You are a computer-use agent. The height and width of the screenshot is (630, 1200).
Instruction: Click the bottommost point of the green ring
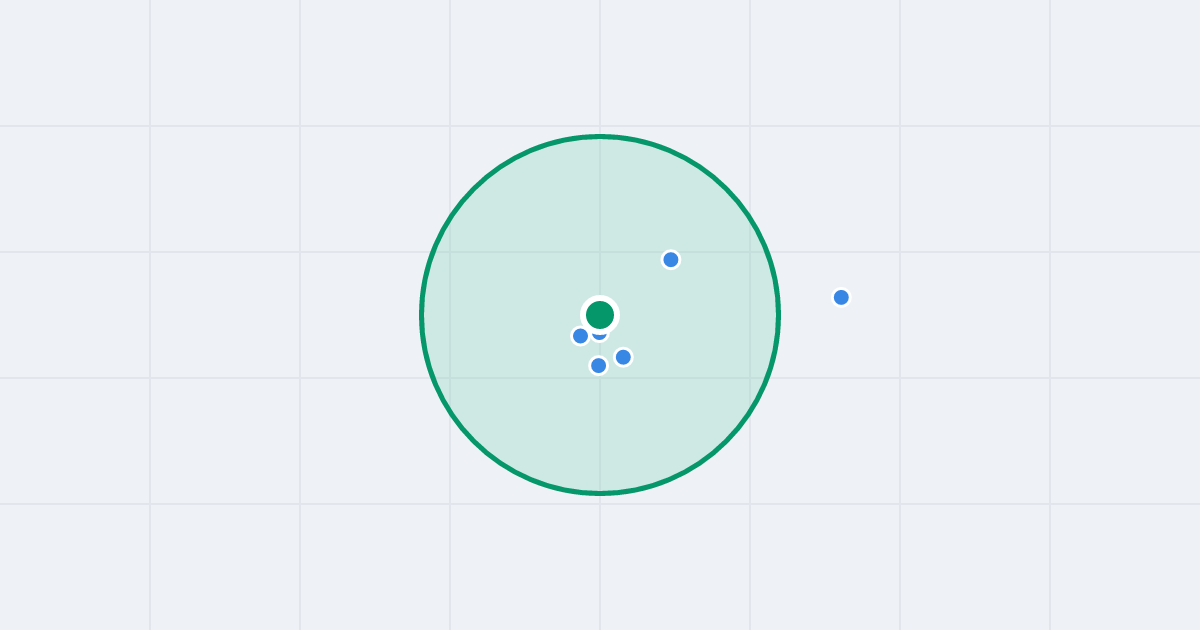pos(600,493)
